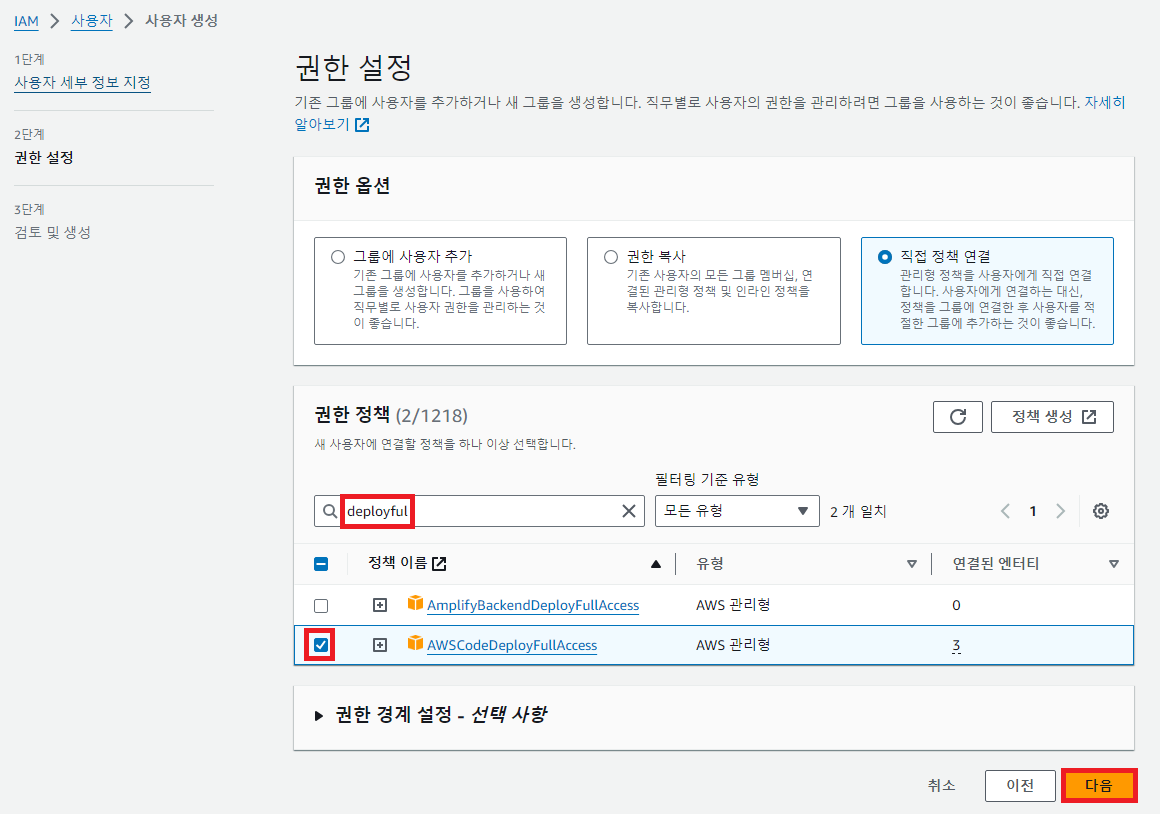Screen dimensions: 1160x814
Task: Click the AmplifyBackendDeployFullAccess policy cube icon
Action: [415, 604]
